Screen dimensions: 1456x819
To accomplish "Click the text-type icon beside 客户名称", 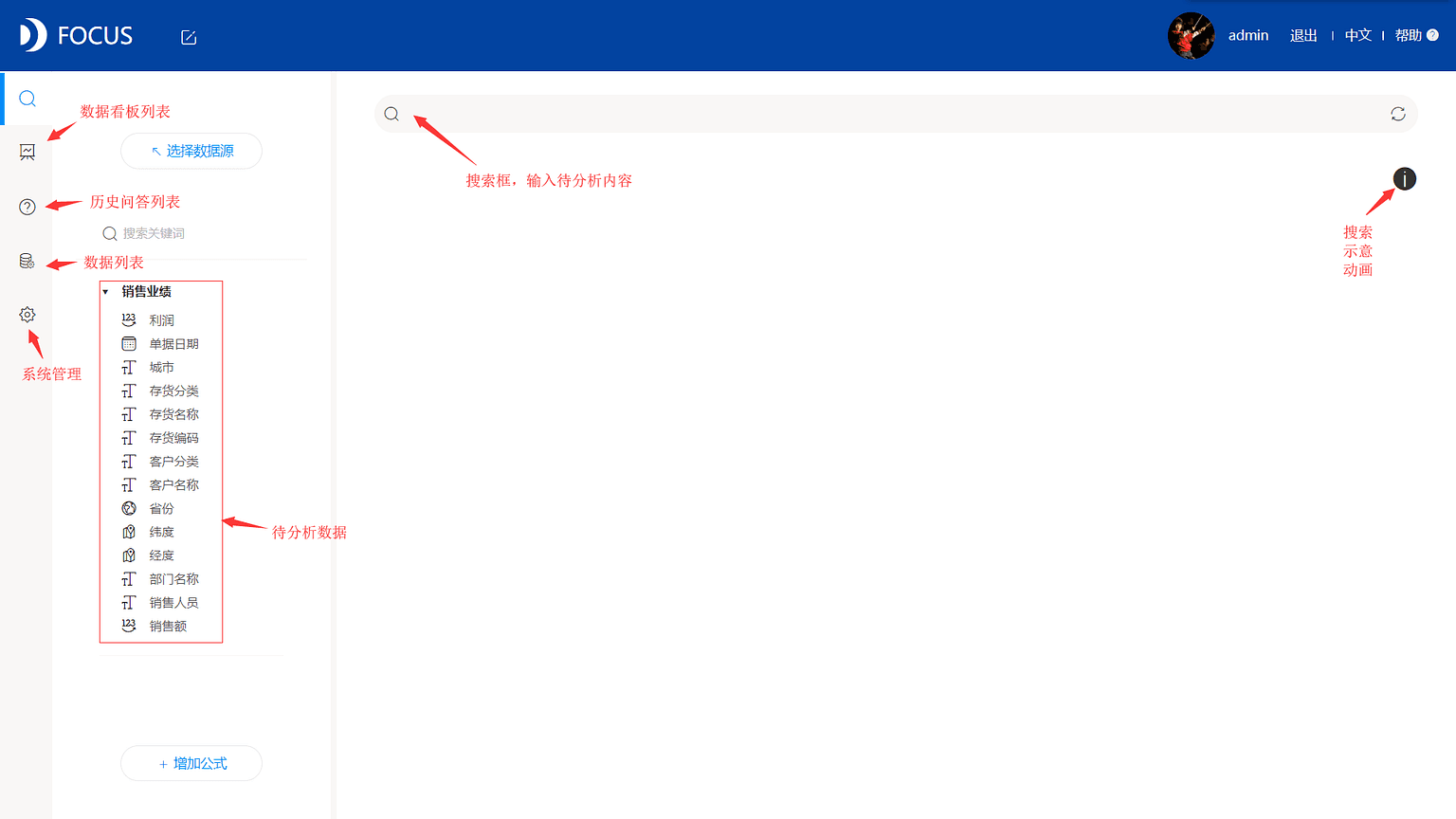I will point(129,484).
